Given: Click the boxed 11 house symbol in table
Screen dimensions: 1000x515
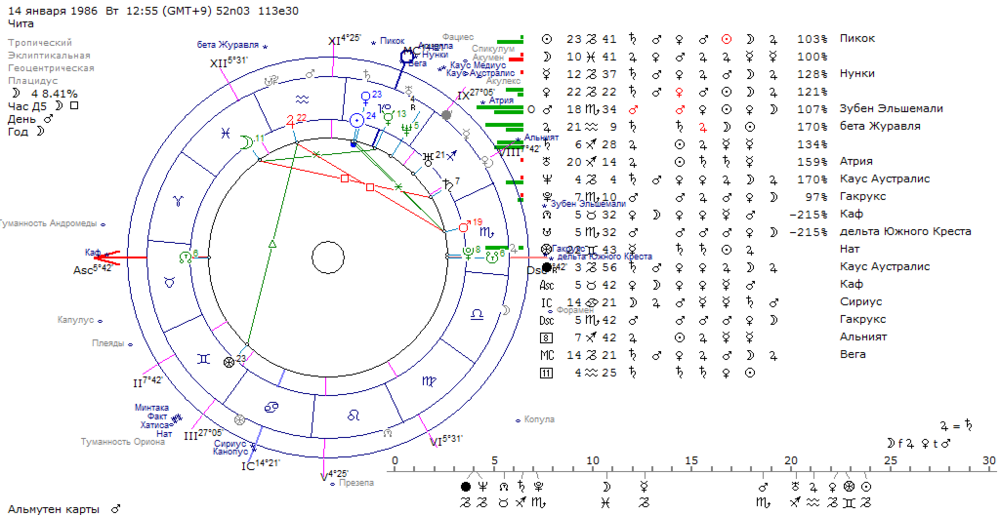Looking at the screenshot, I should click(547, 372).
